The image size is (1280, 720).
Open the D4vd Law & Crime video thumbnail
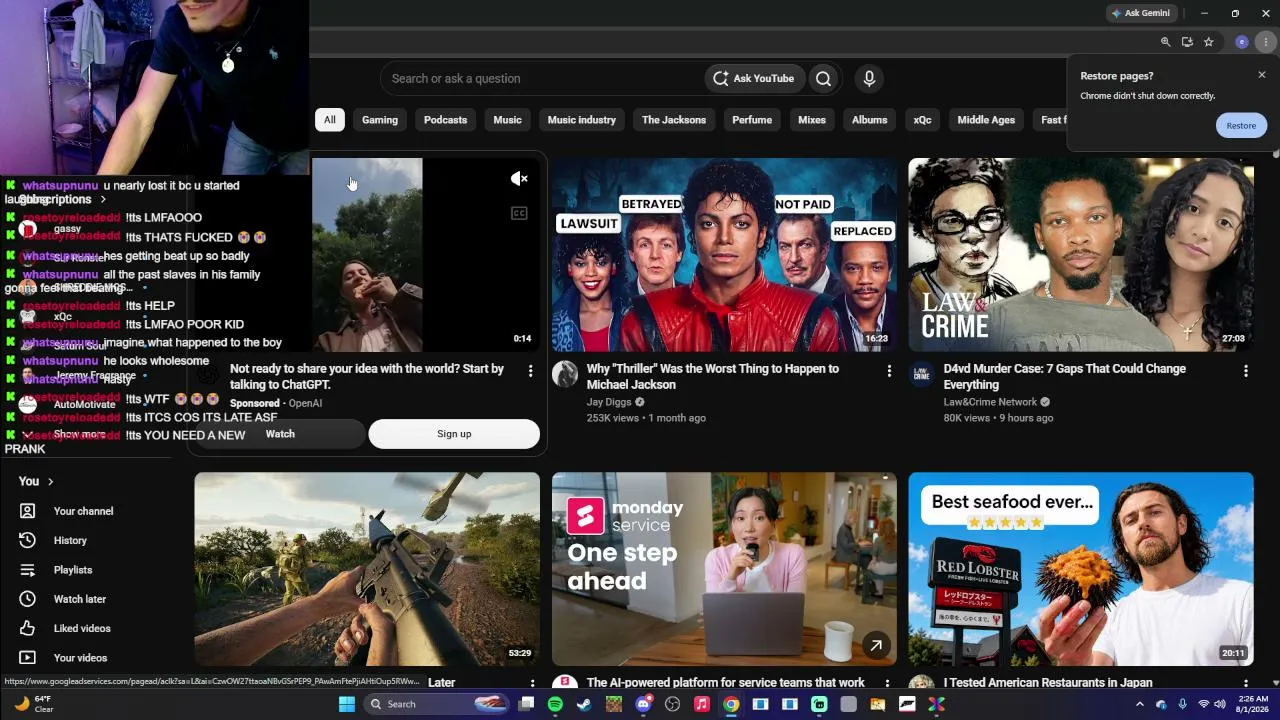[1081, 255]
